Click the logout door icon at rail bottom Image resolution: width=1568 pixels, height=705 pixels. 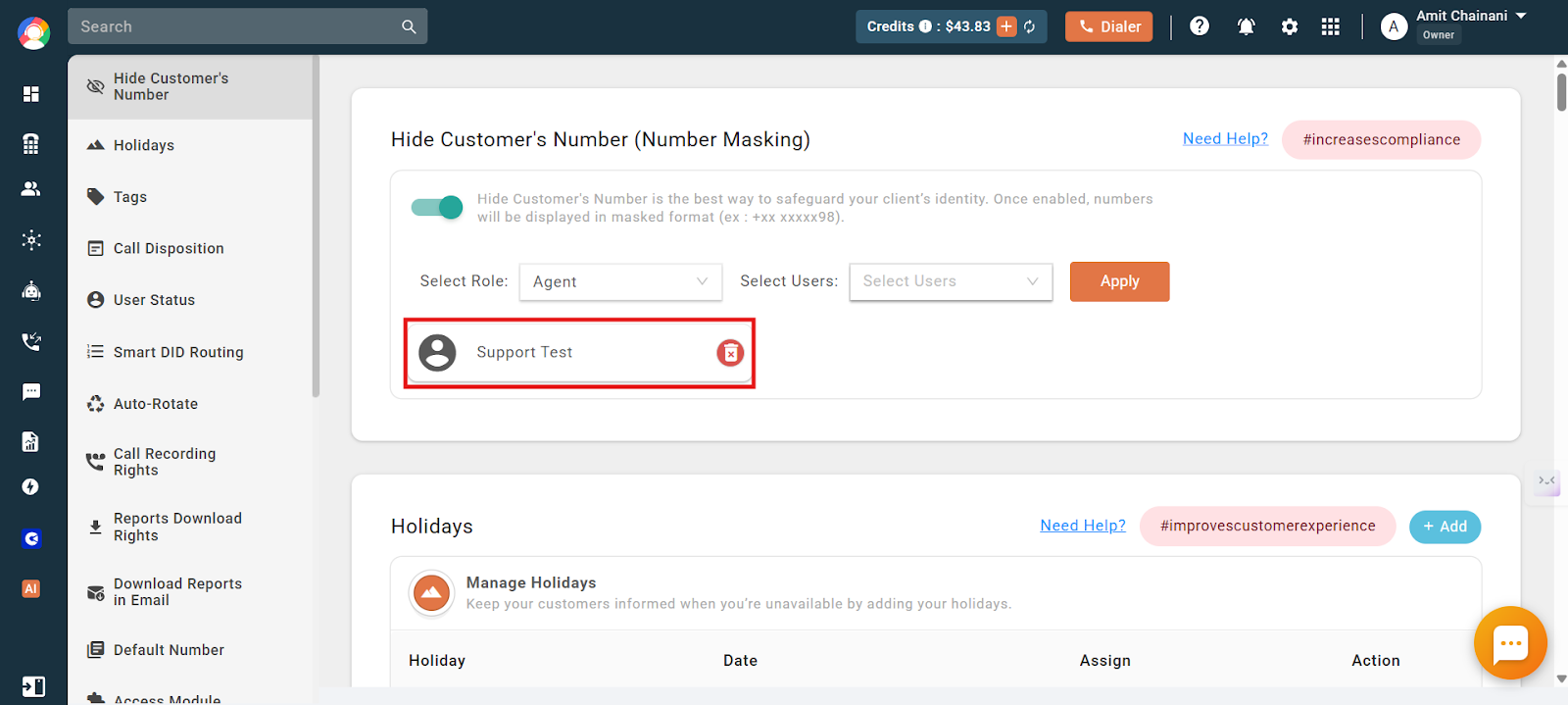click(x=33, y=686)
